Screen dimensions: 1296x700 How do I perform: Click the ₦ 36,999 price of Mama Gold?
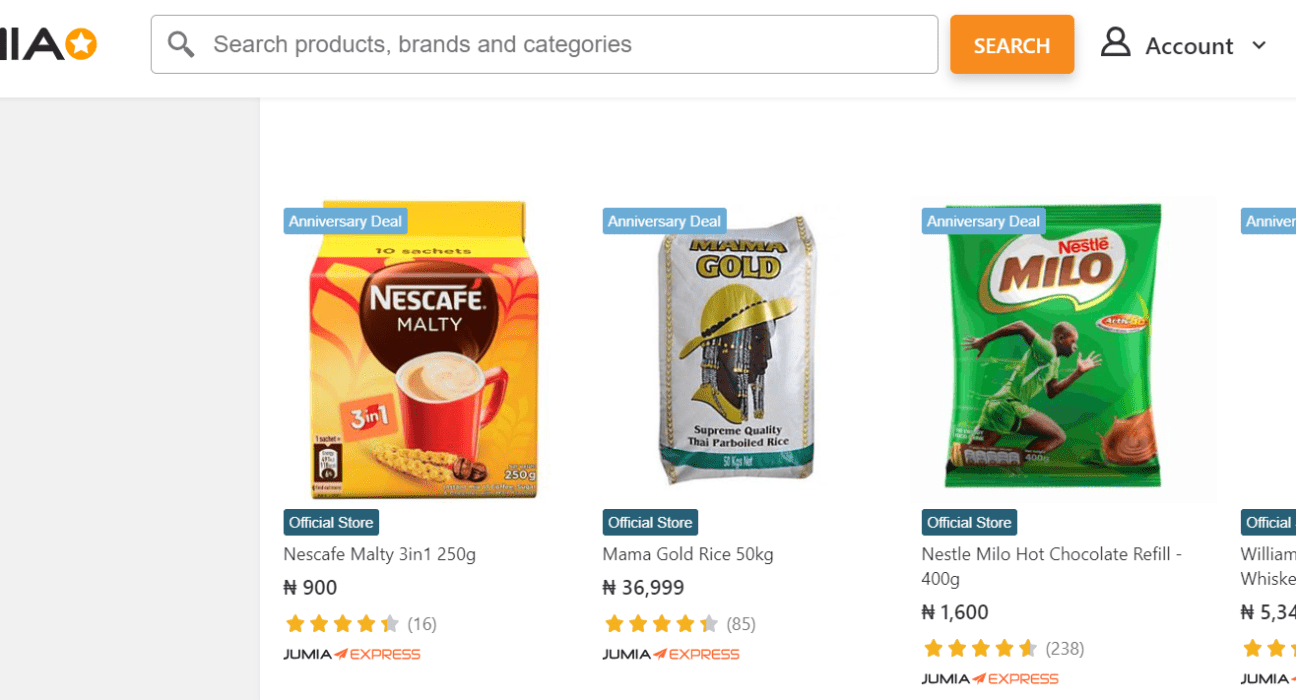point(643,588)
